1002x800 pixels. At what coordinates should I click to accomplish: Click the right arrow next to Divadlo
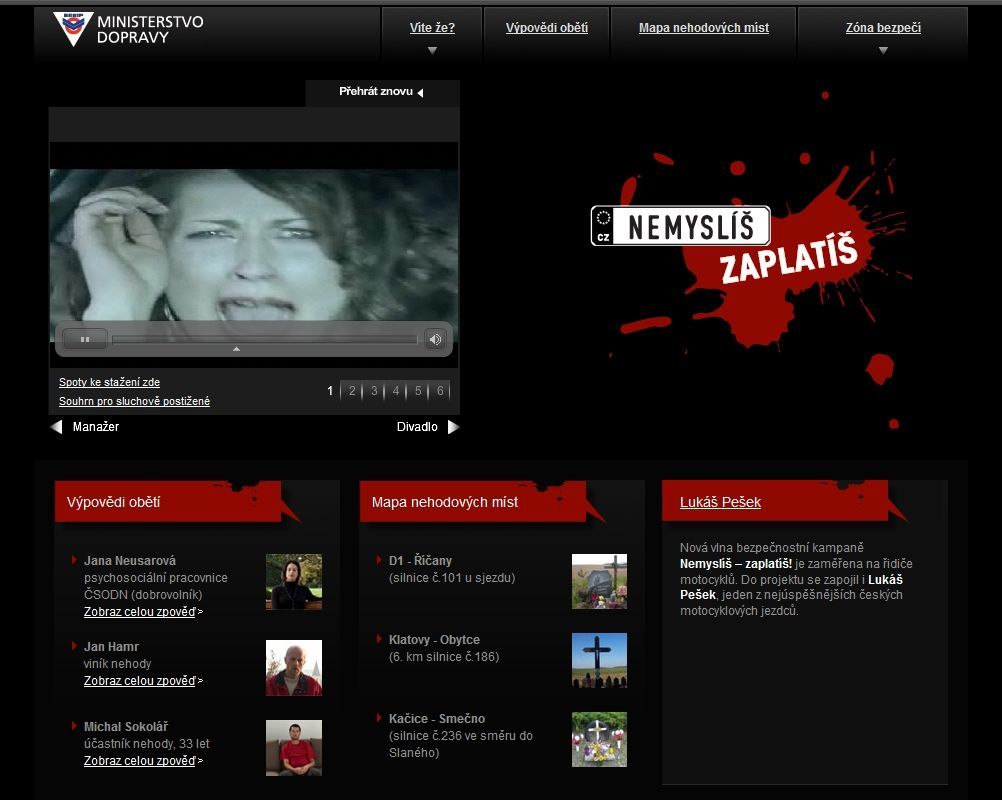(x=453, y=427)
